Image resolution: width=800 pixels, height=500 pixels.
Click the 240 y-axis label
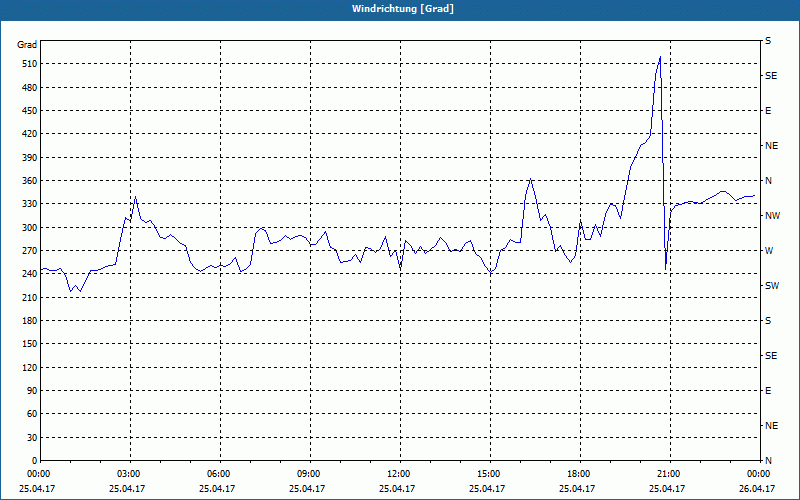tap(30, 274)
